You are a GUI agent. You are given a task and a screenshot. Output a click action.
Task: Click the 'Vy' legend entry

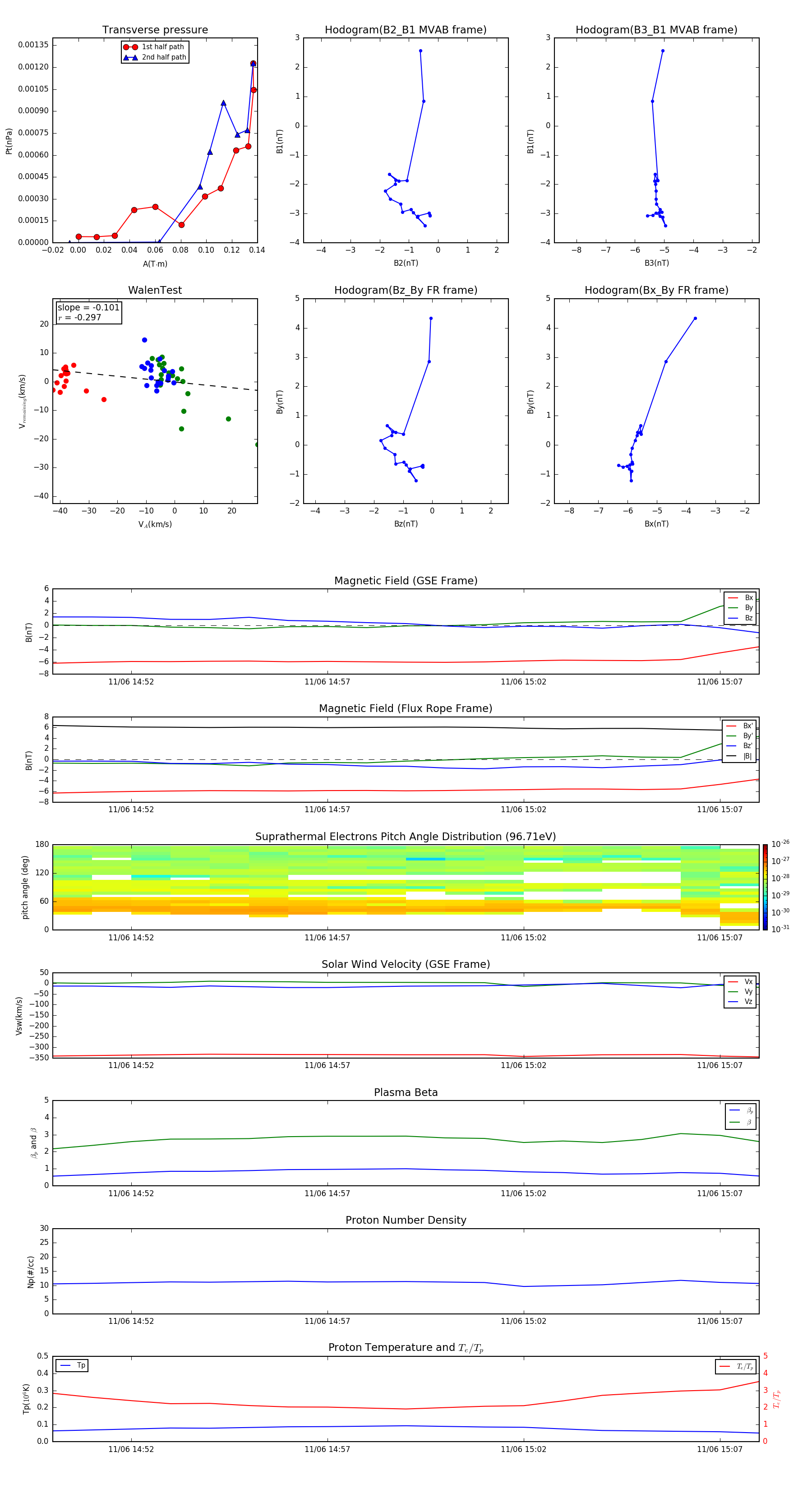tap(740, 991)
